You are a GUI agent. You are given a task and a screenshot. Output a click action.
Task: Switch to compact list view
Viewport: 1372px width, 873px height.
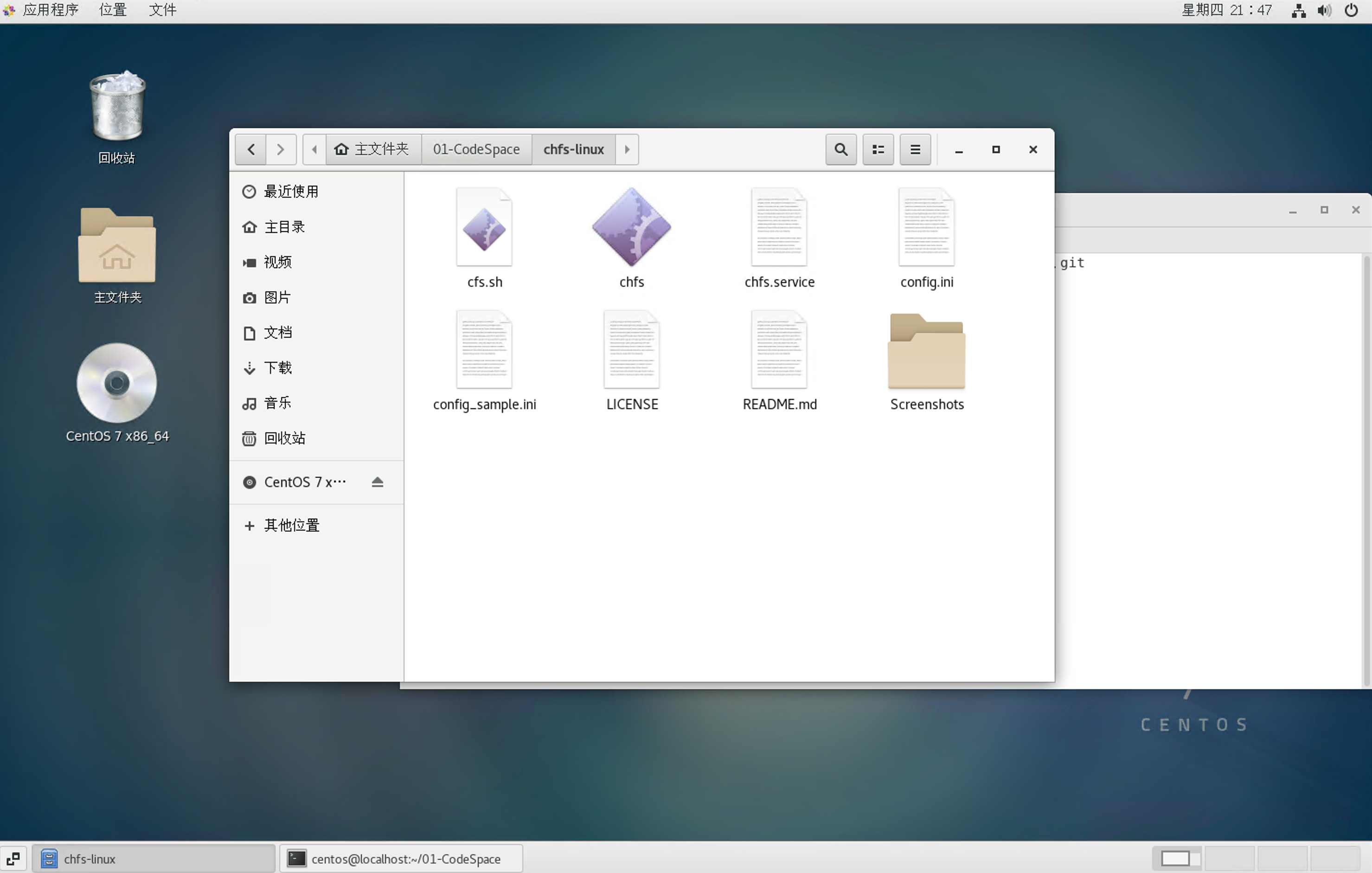click(x=878, y=149)
